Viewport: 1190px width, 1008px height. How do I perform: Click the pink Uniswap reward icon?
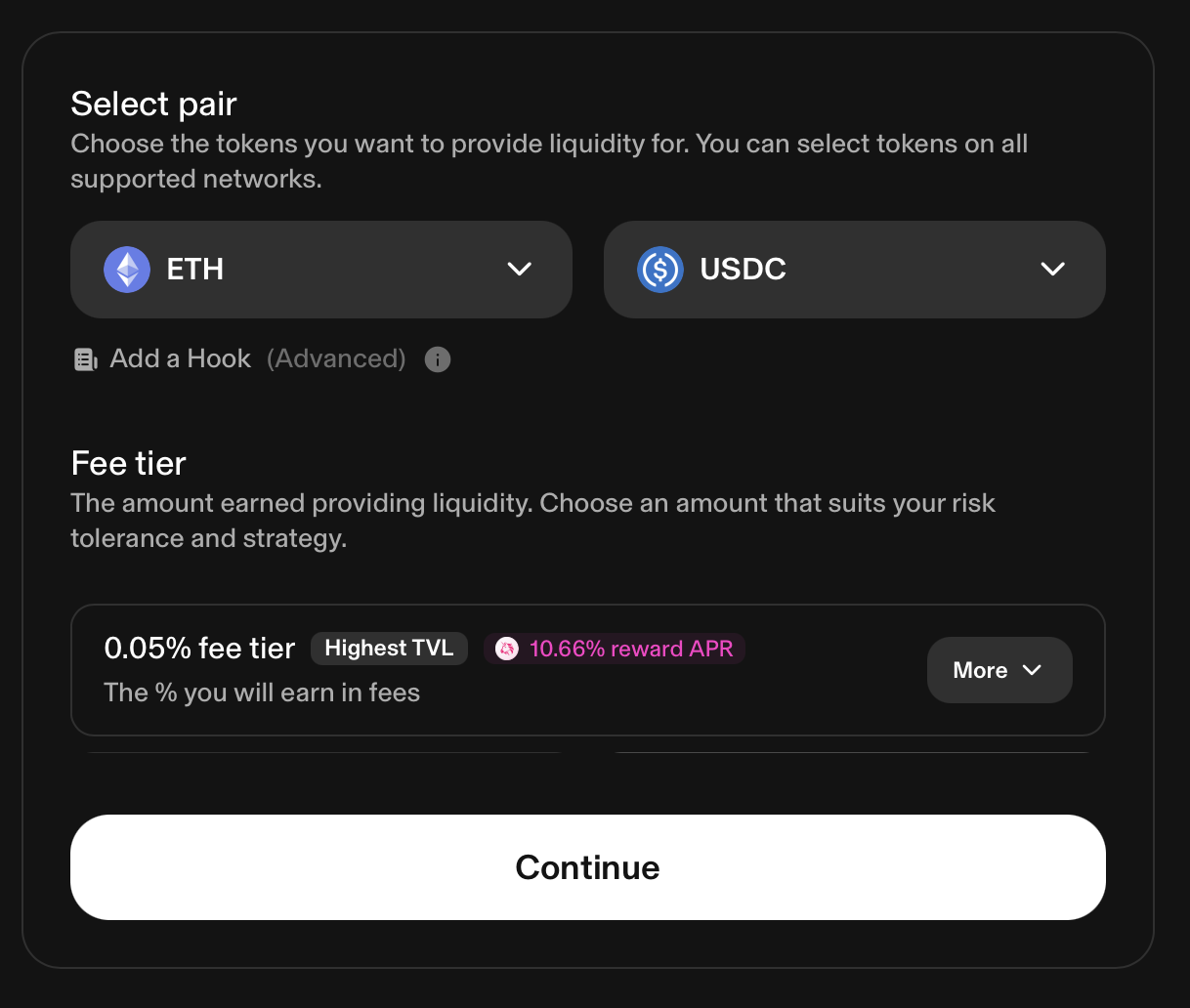tap(507, 649)
